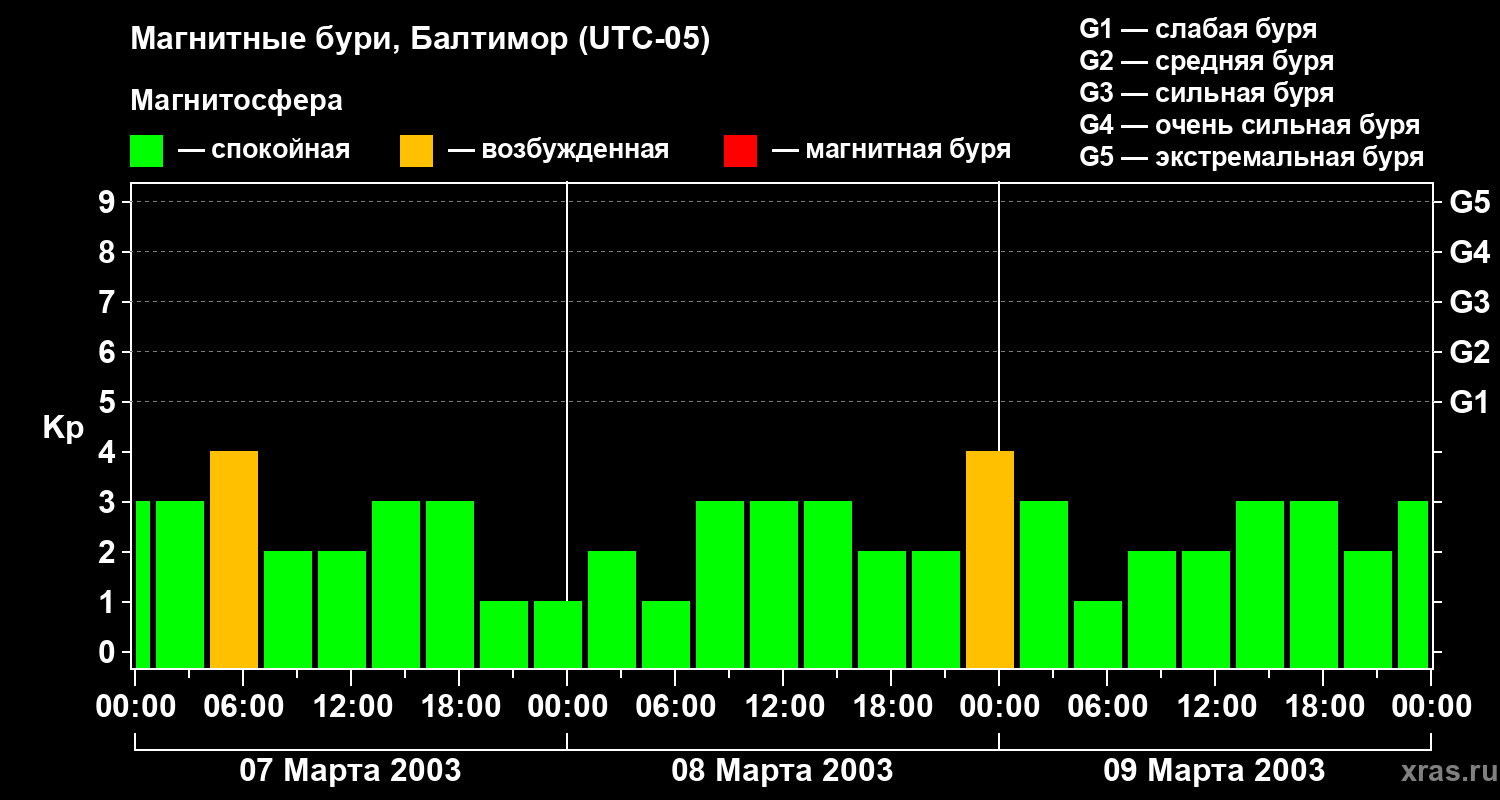
Task: Click the Kp 1 bar crossing midnight into 08 Марта
Action: pyautogui.click(x=558, y=634)
